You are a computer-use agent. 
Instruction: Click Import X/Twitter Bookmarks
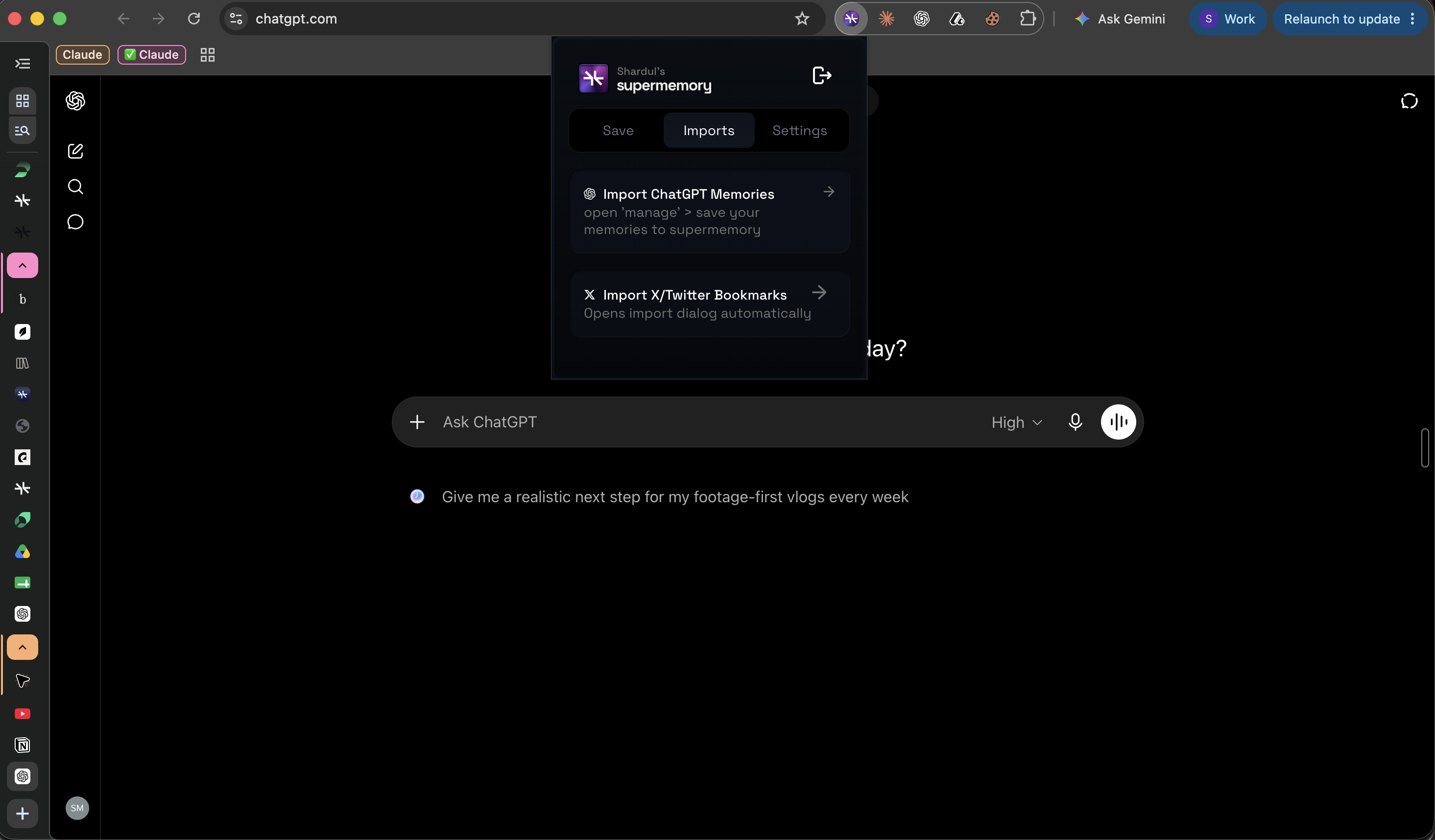(710, 304)
